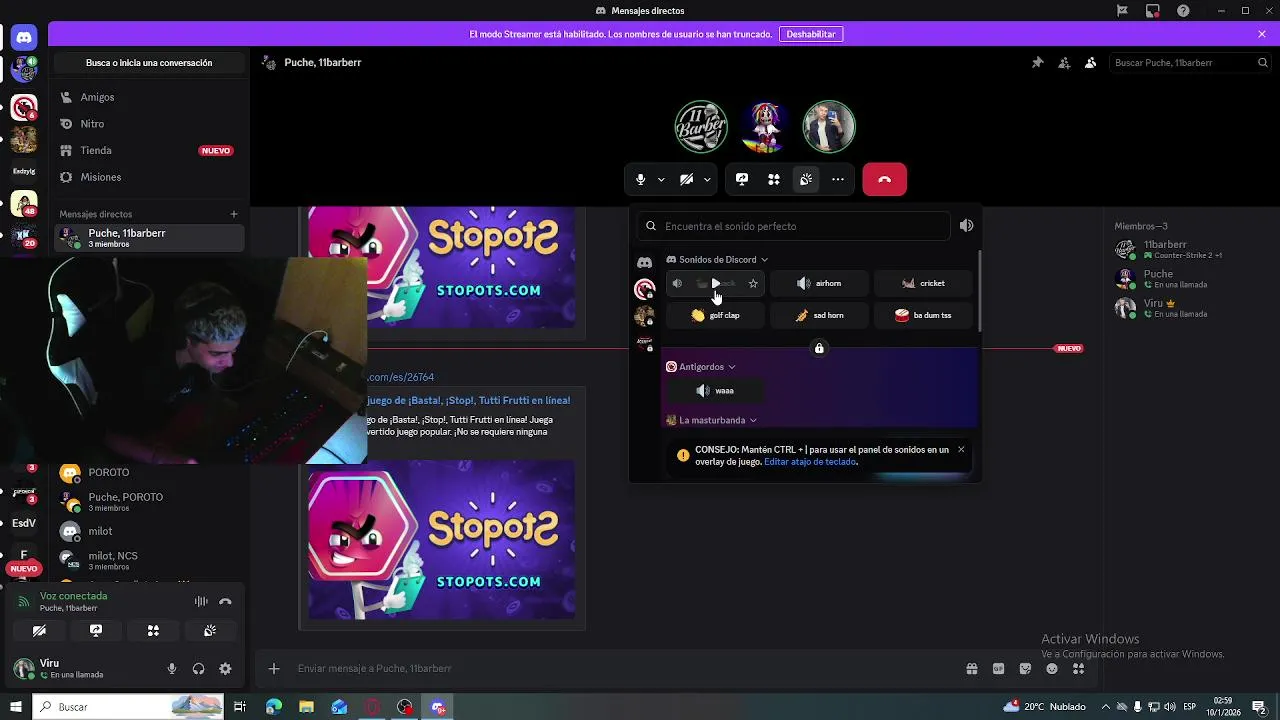Select Discord sounds tab in soundboard sidebar

[645, 262]
